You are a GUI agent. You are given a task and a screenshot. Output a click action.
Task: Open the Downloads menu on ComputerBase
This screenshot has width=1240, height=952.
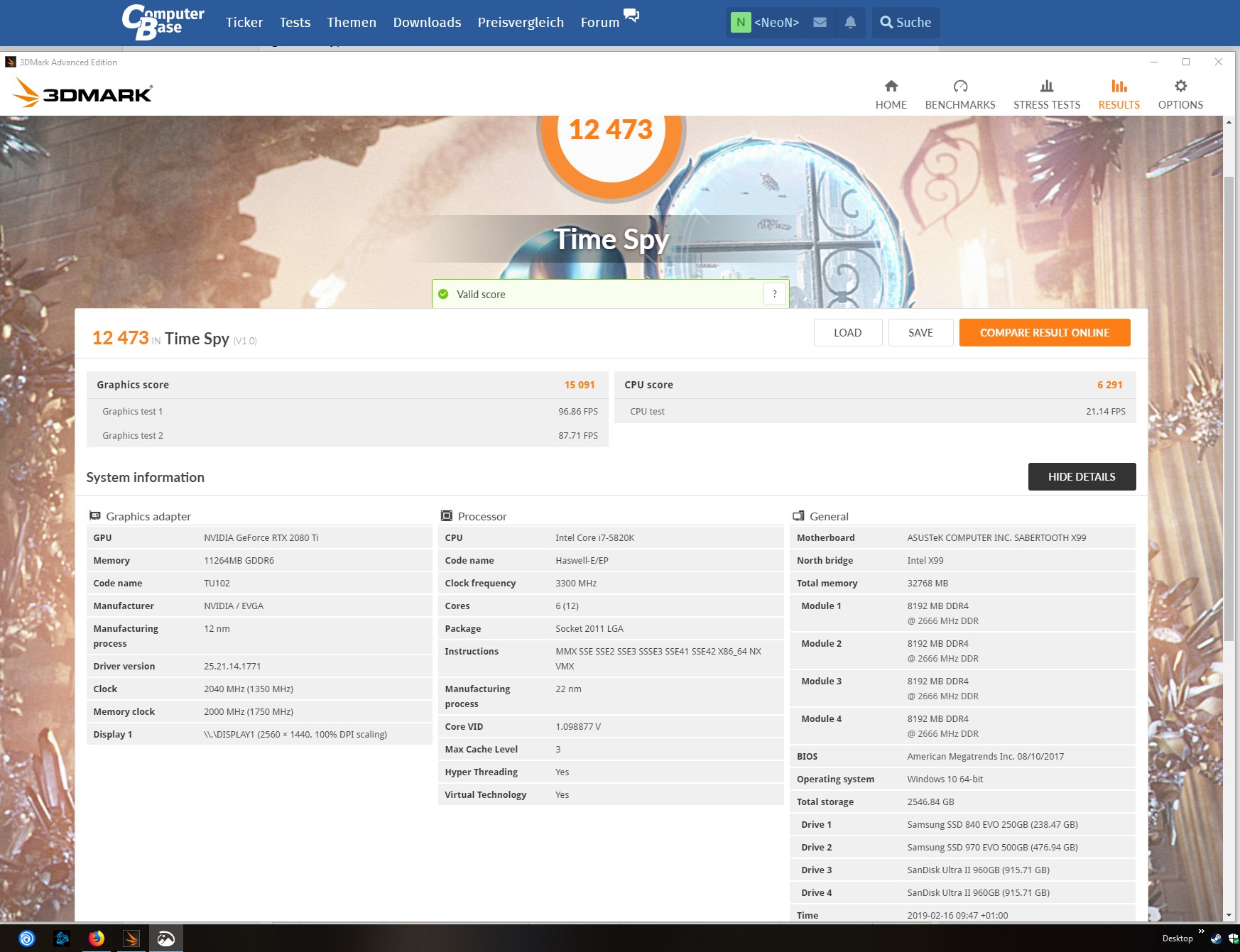[x=427, y=22]
